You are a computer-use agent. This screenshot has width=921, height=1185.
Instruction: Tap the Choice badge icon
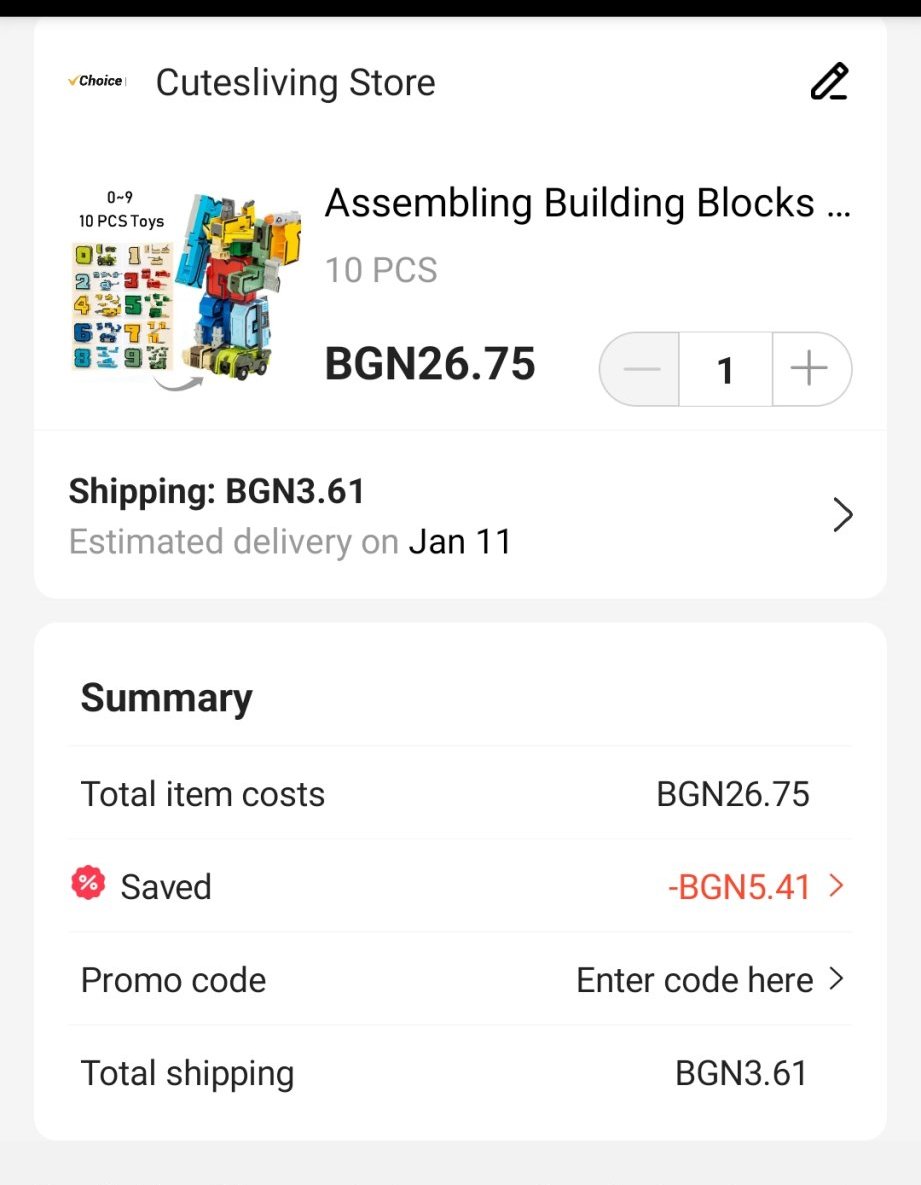(x=97, y=81)
